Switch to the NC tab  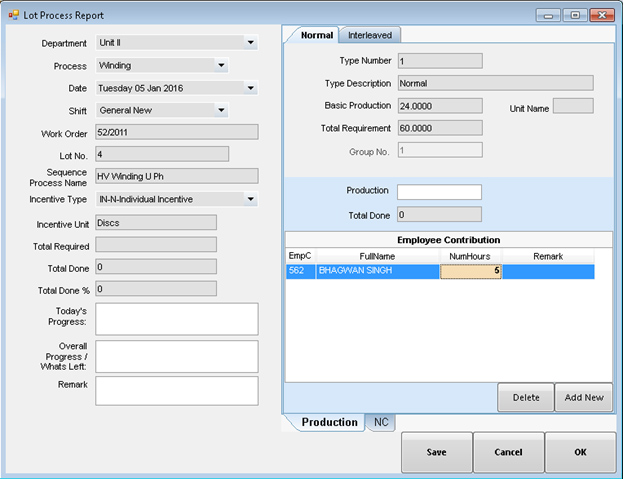[381, 423]
